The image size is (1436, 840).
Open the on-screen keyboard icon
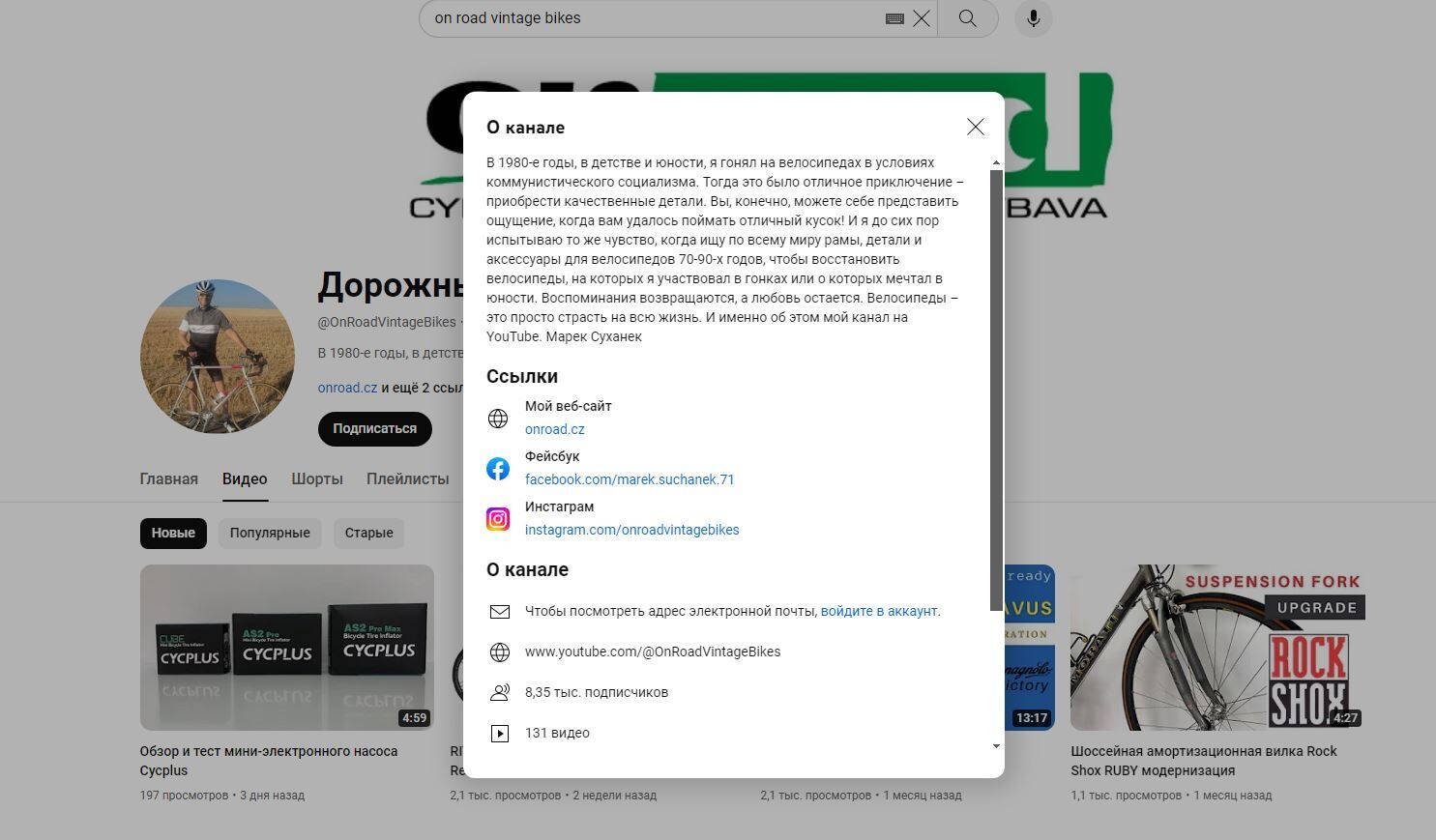(x=895, y=18)
